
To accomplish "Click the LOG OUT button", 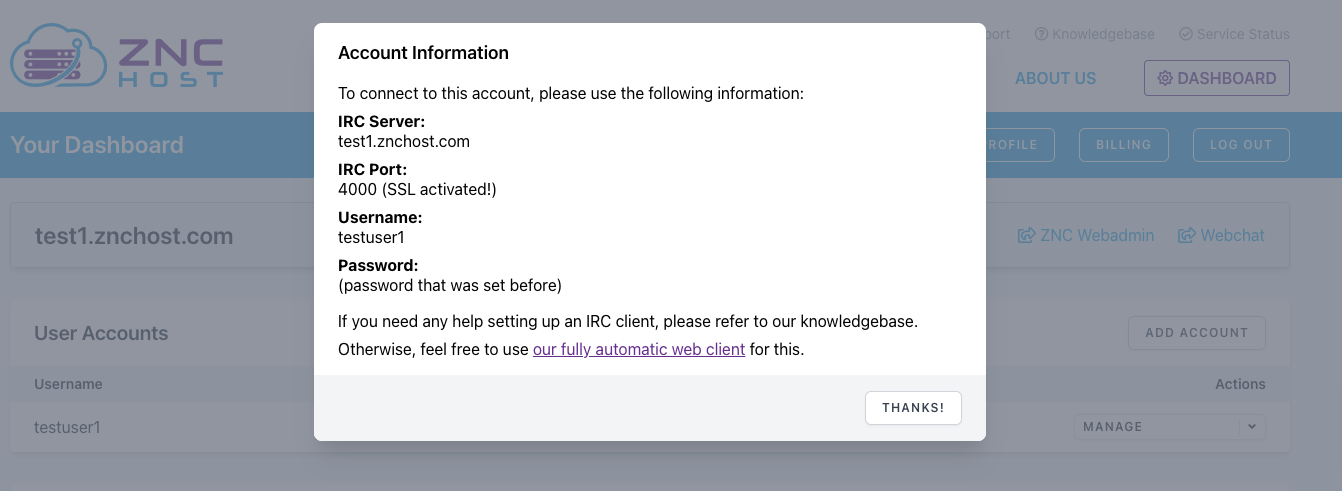I will (x=1240, y=145).
